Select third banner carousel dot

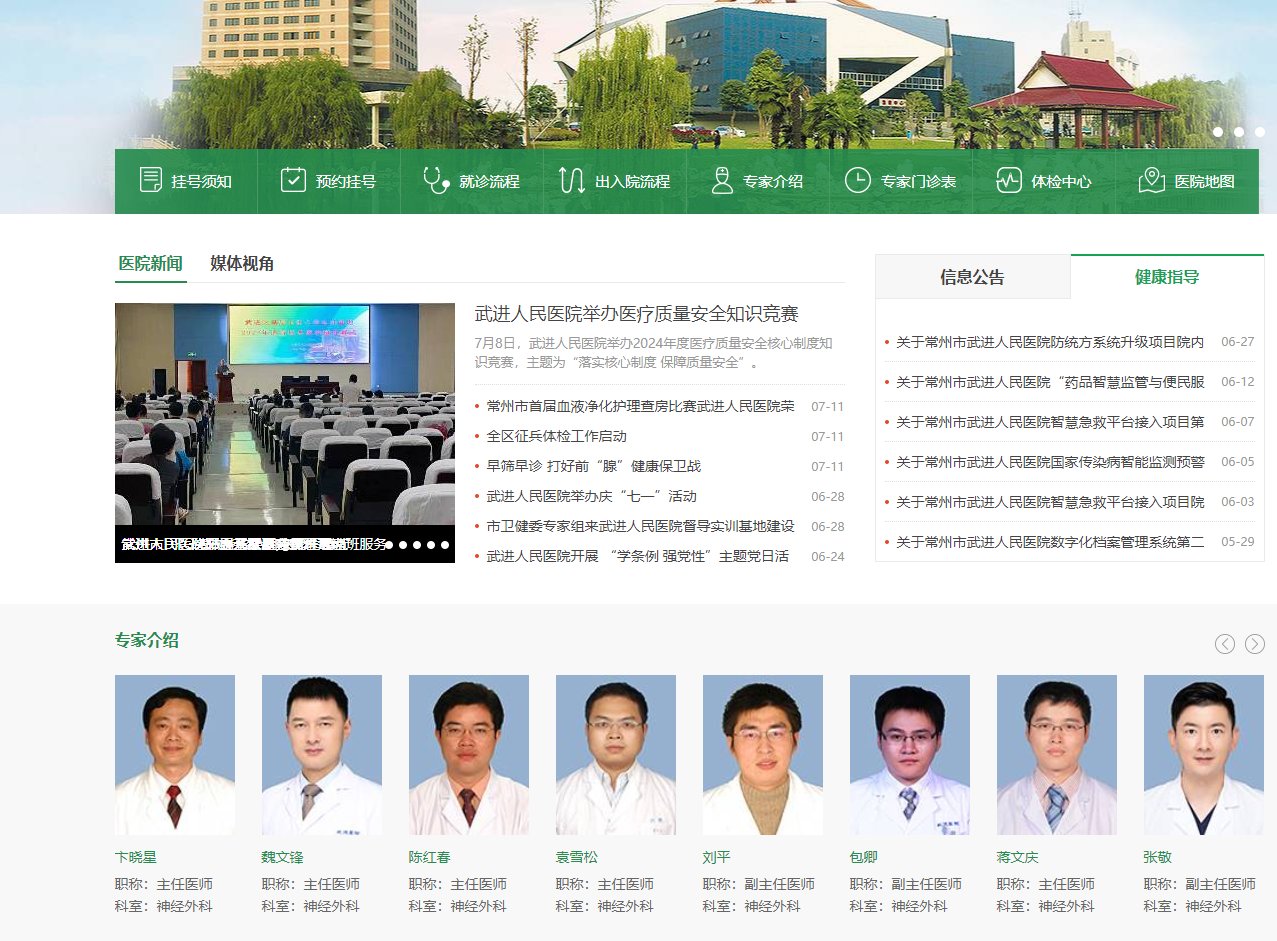click(1260, 132)
